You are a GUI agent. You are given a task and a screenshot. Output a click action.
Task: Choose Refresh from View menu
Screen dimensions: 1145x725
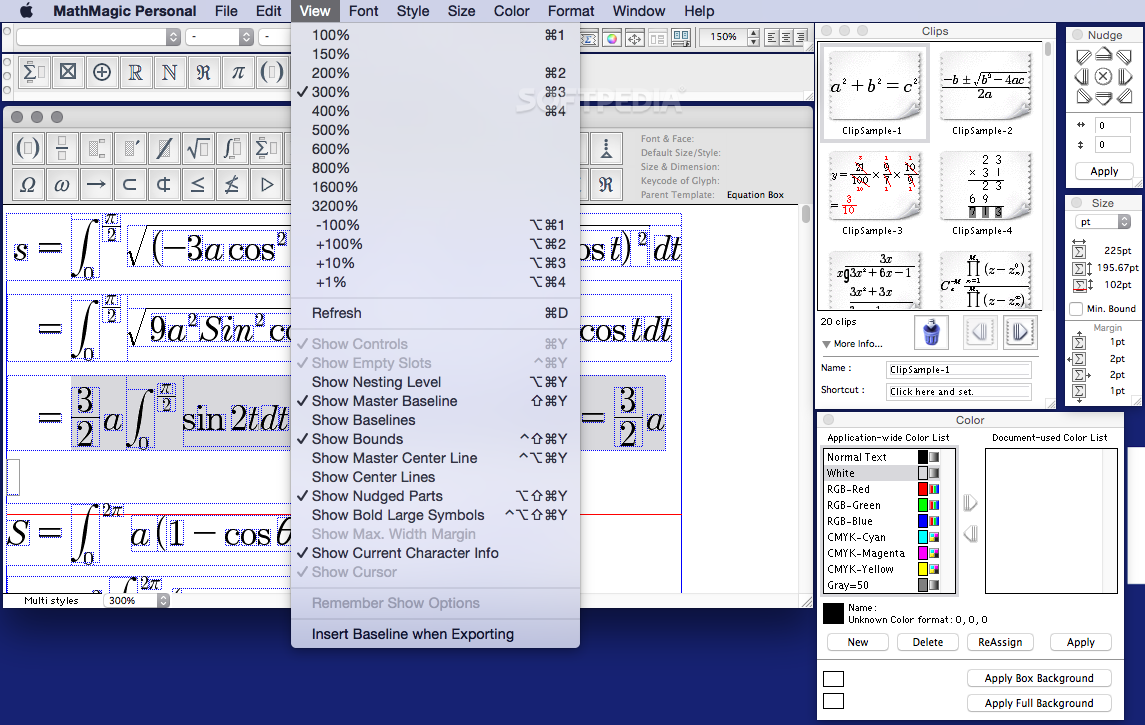[x=434, y=312]
